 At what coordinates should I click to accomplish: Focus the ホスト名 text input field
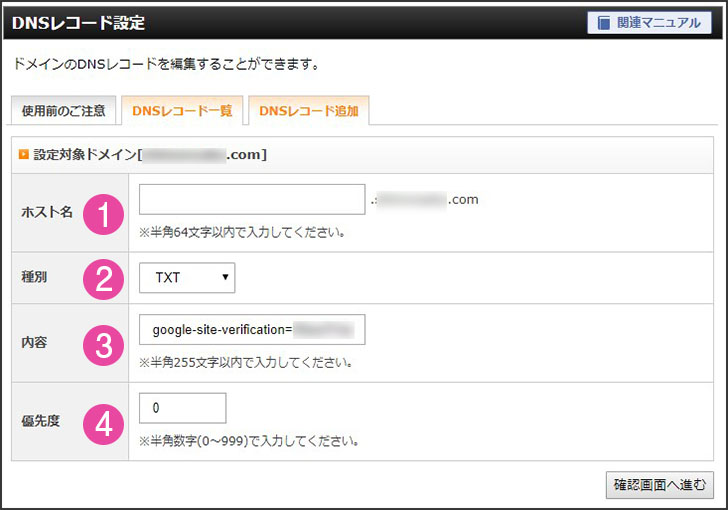point(252,200)
